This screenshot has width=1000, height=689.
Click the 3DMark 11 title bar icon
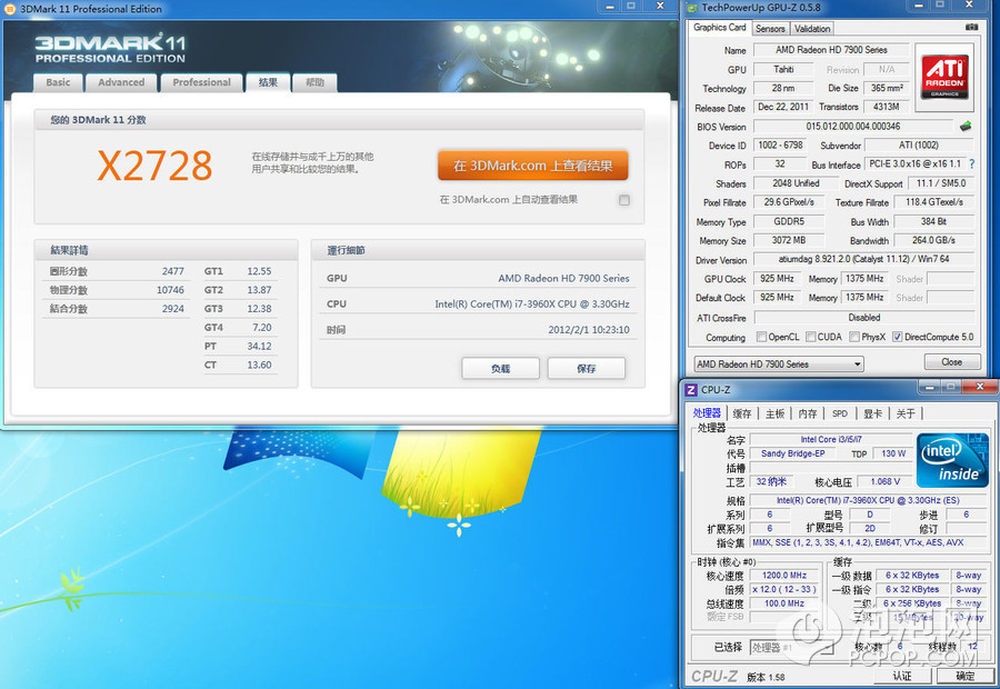[11, 9]
